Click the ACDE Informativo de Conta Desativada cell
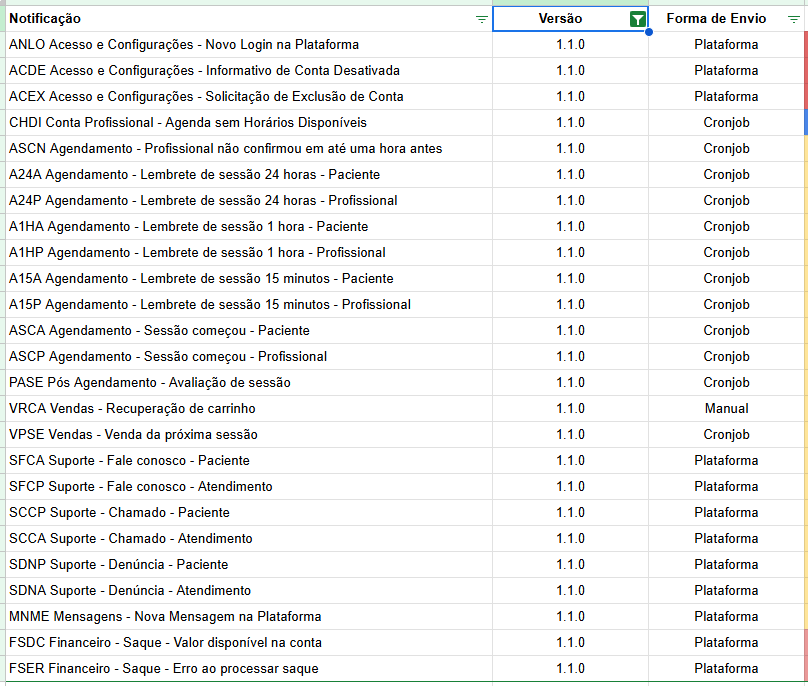Screen dimensions: 808x686 [x=204, y=71]
